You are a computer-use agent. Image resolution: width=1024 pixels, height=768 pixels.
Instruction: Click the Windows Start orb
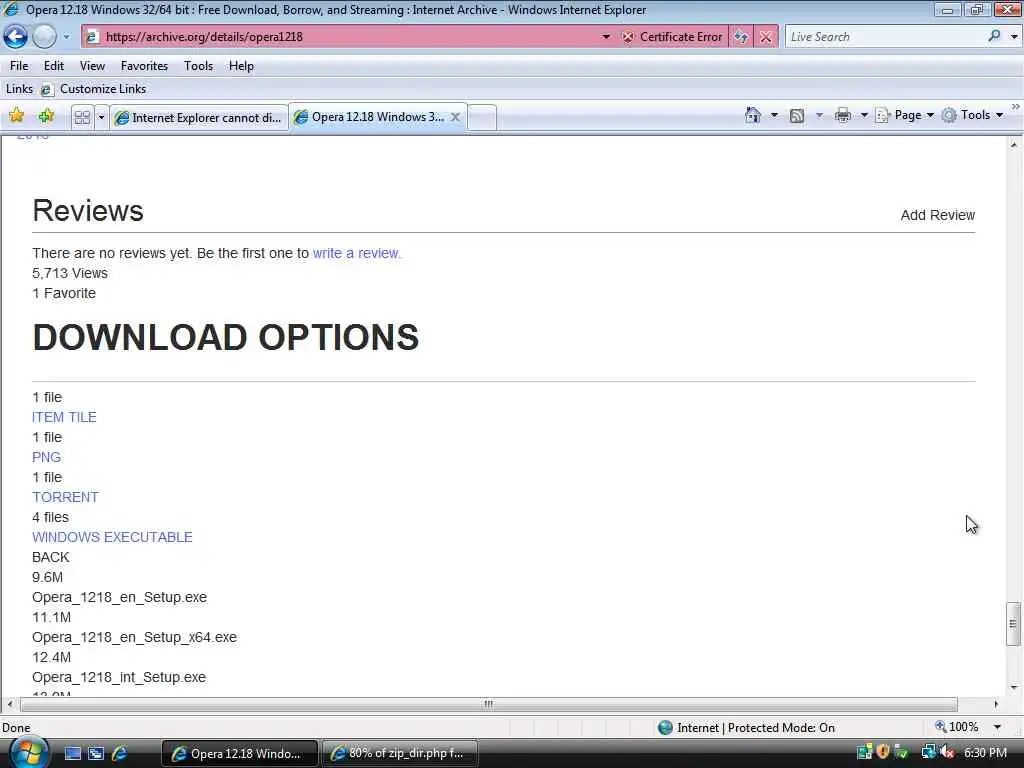point(28,753)
